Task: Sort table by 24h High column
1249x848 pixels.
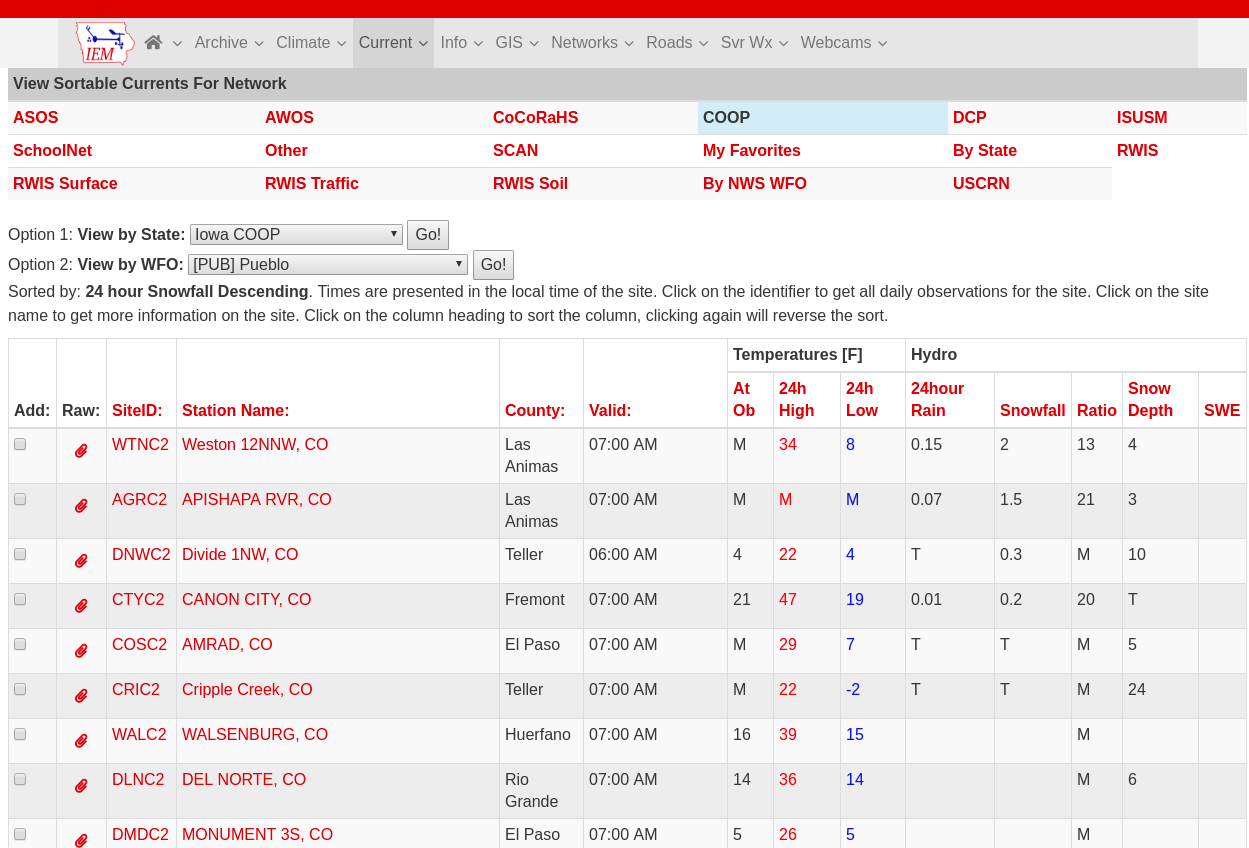Action: (x=797, y=399)
